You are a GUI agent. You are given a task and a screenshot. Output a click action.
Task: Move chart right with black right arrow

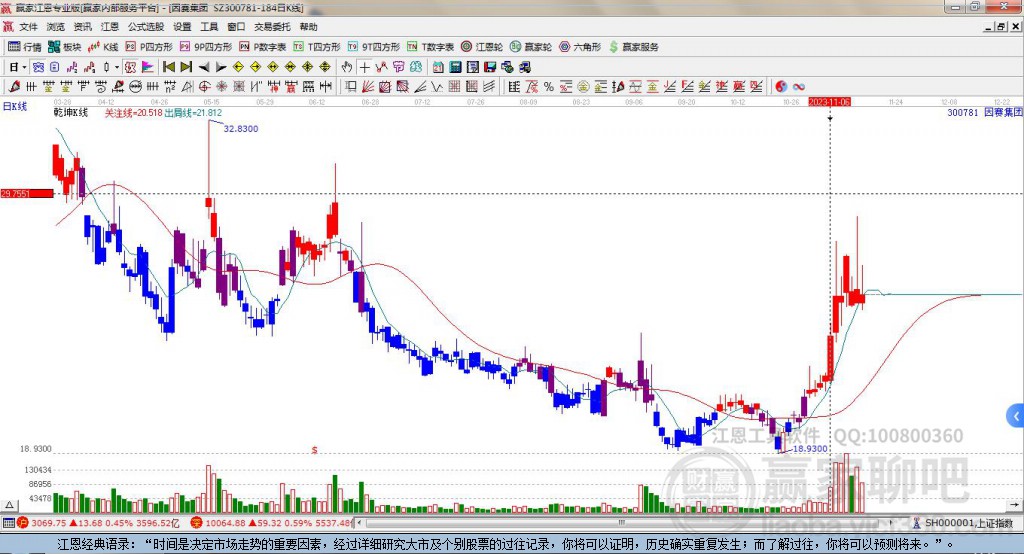(x=221, y=67)
